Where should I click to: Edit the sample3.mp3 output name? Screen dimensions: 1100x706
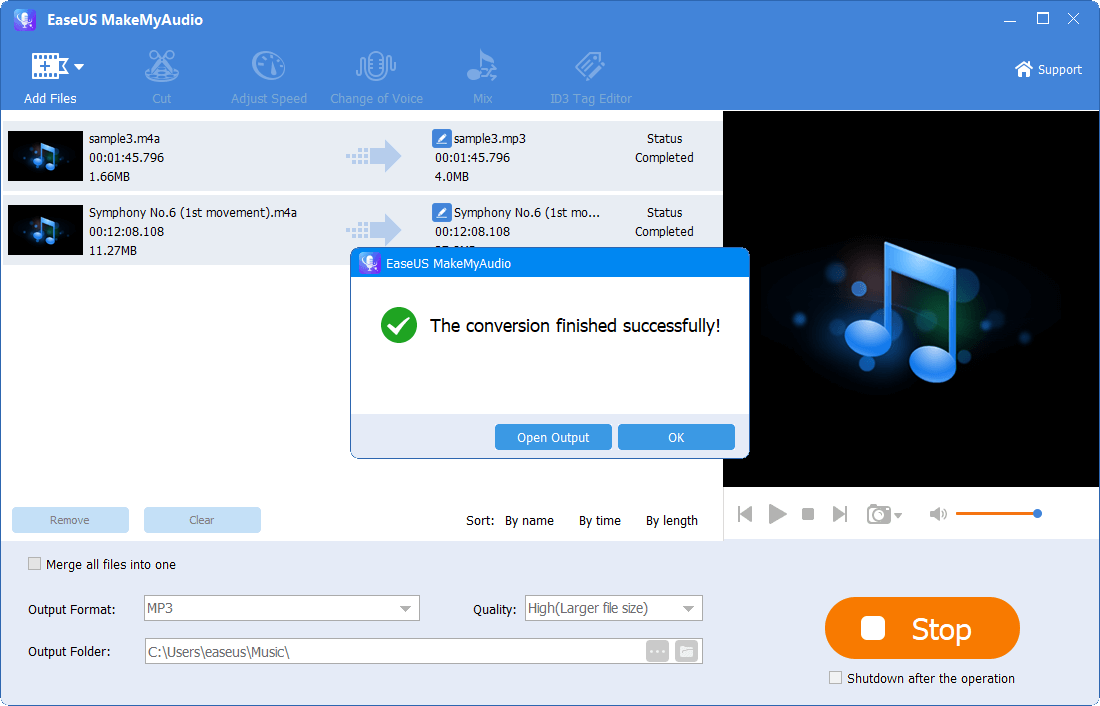click(442, 138)
